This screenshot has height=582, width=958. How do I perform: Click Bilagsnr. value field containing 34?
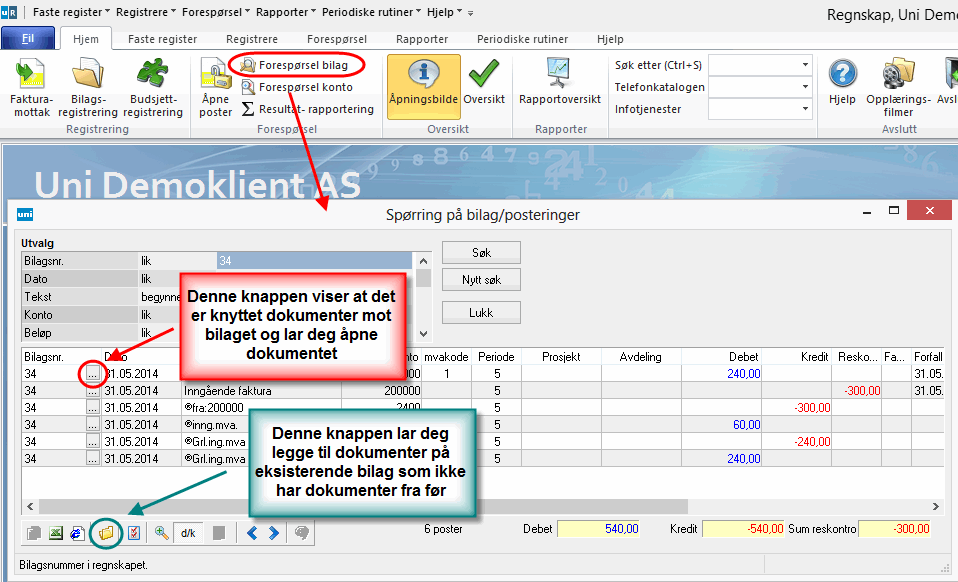click(314, 261)
